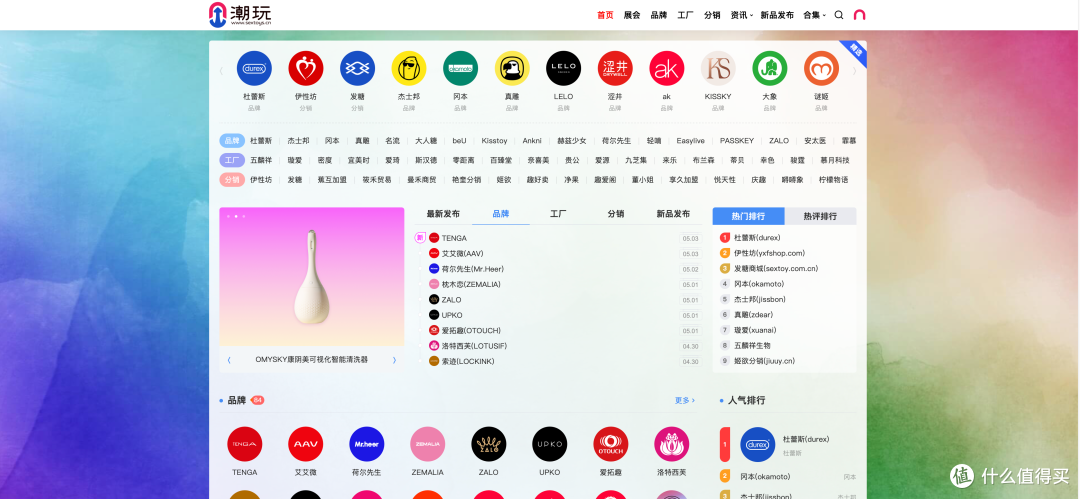Open the UPKO logo in 品牌 grid

550,444
